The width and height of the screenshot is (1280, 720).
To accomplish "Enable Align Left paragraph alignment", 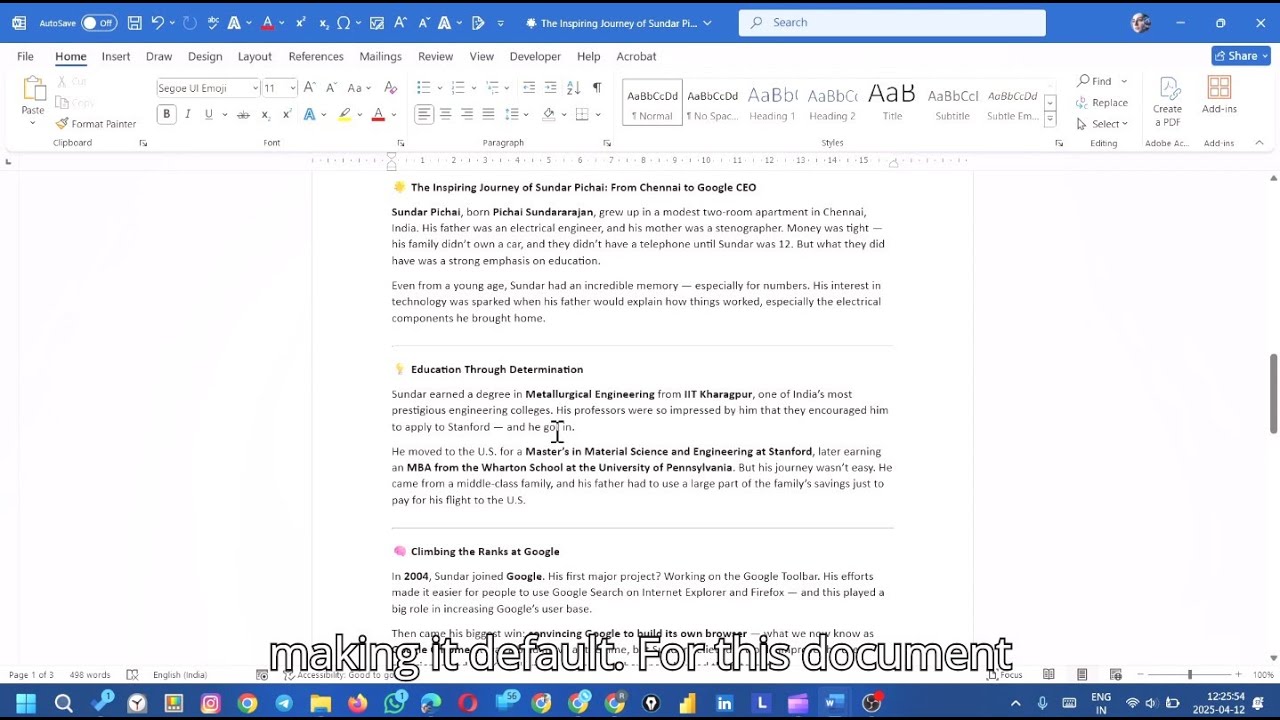I will (x=424, y=114).
